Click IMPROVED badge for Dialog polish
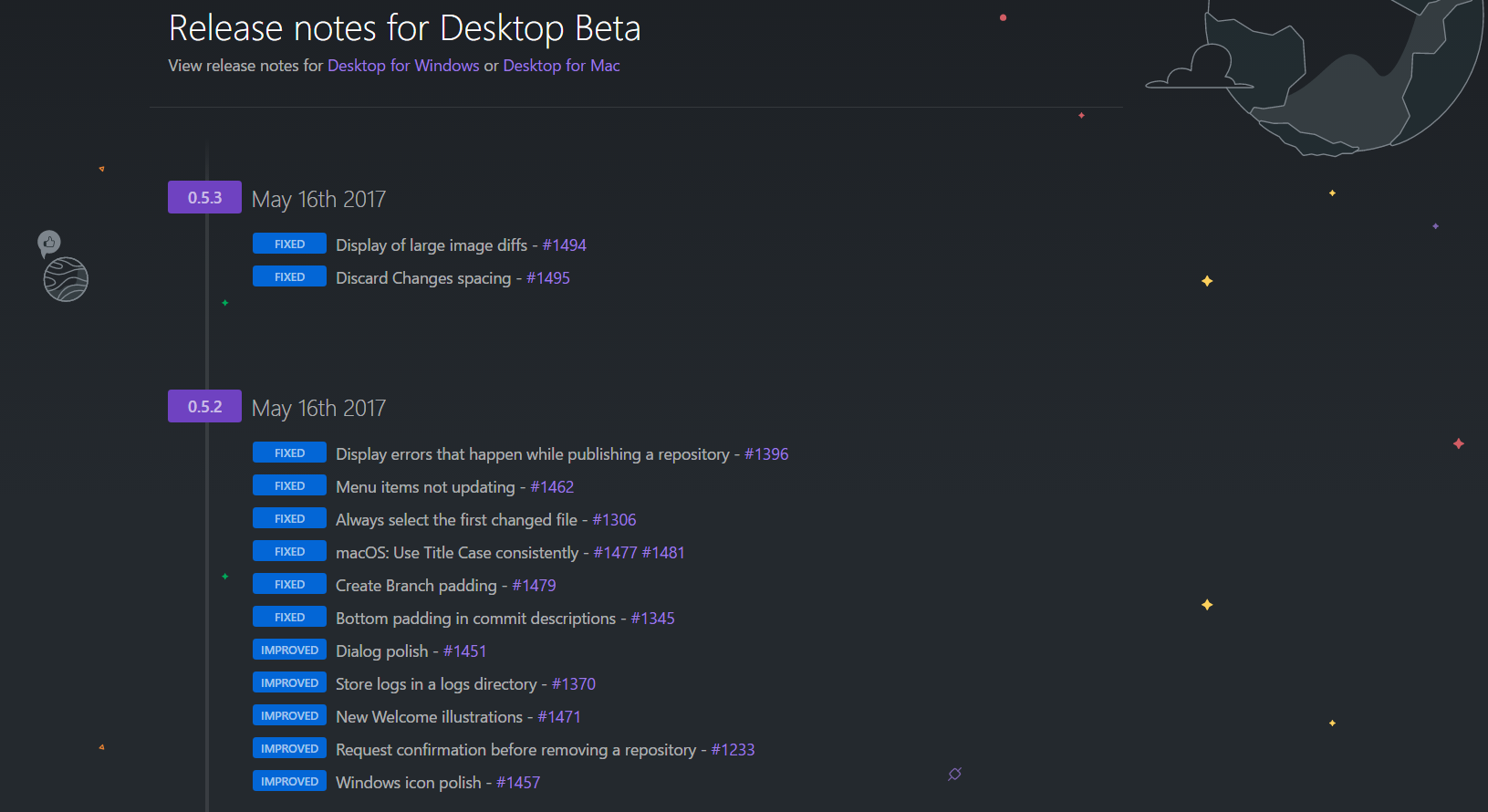The image size is (1488, 812). pos(289,650)
